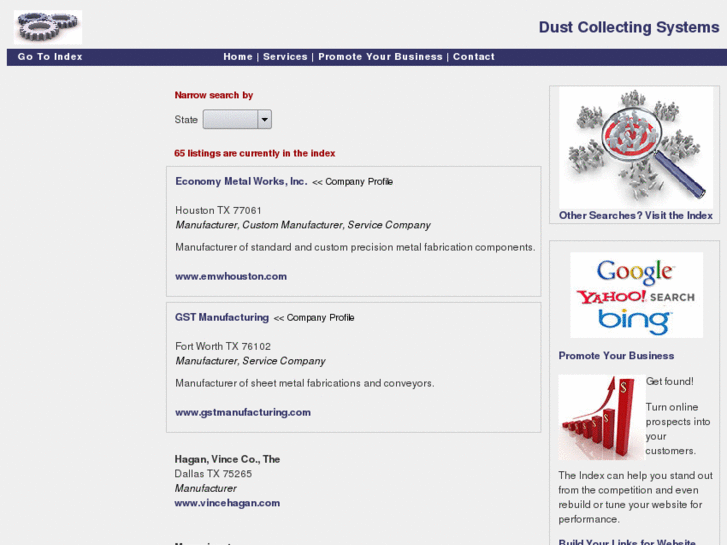727x545 pixels.
Task: Click the red bar growth chart image
Action: click(x=601, y=417)
